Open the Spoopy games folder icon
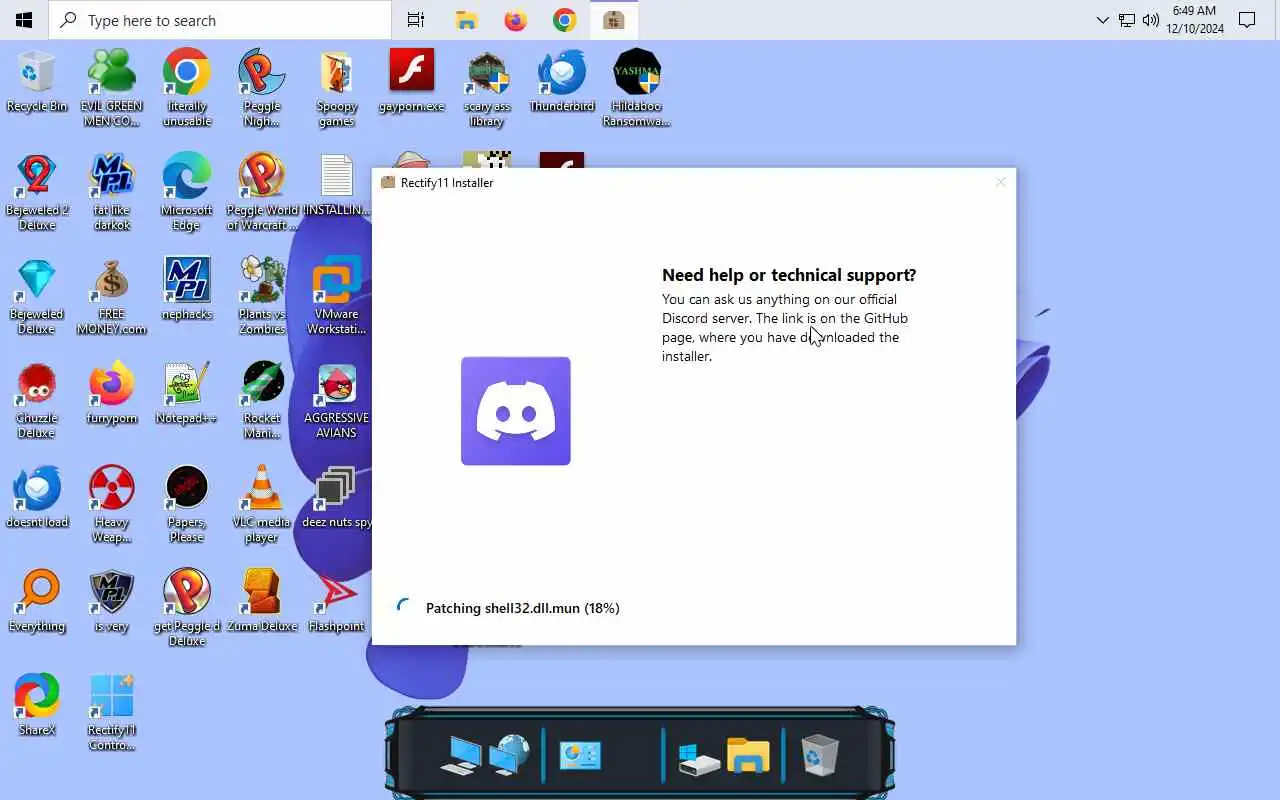 (337, 88)
